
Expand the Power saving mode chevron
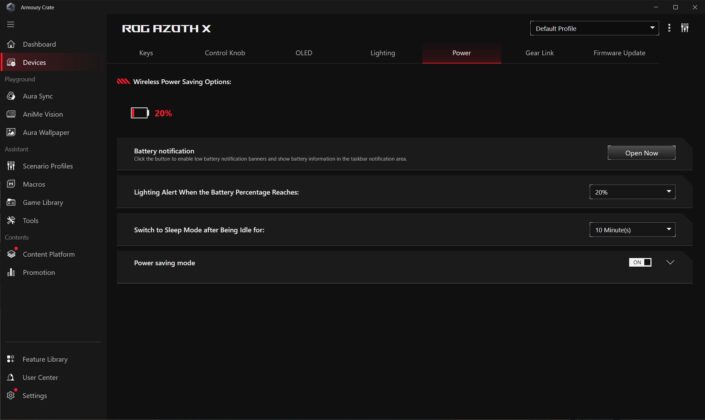point(670,262)
